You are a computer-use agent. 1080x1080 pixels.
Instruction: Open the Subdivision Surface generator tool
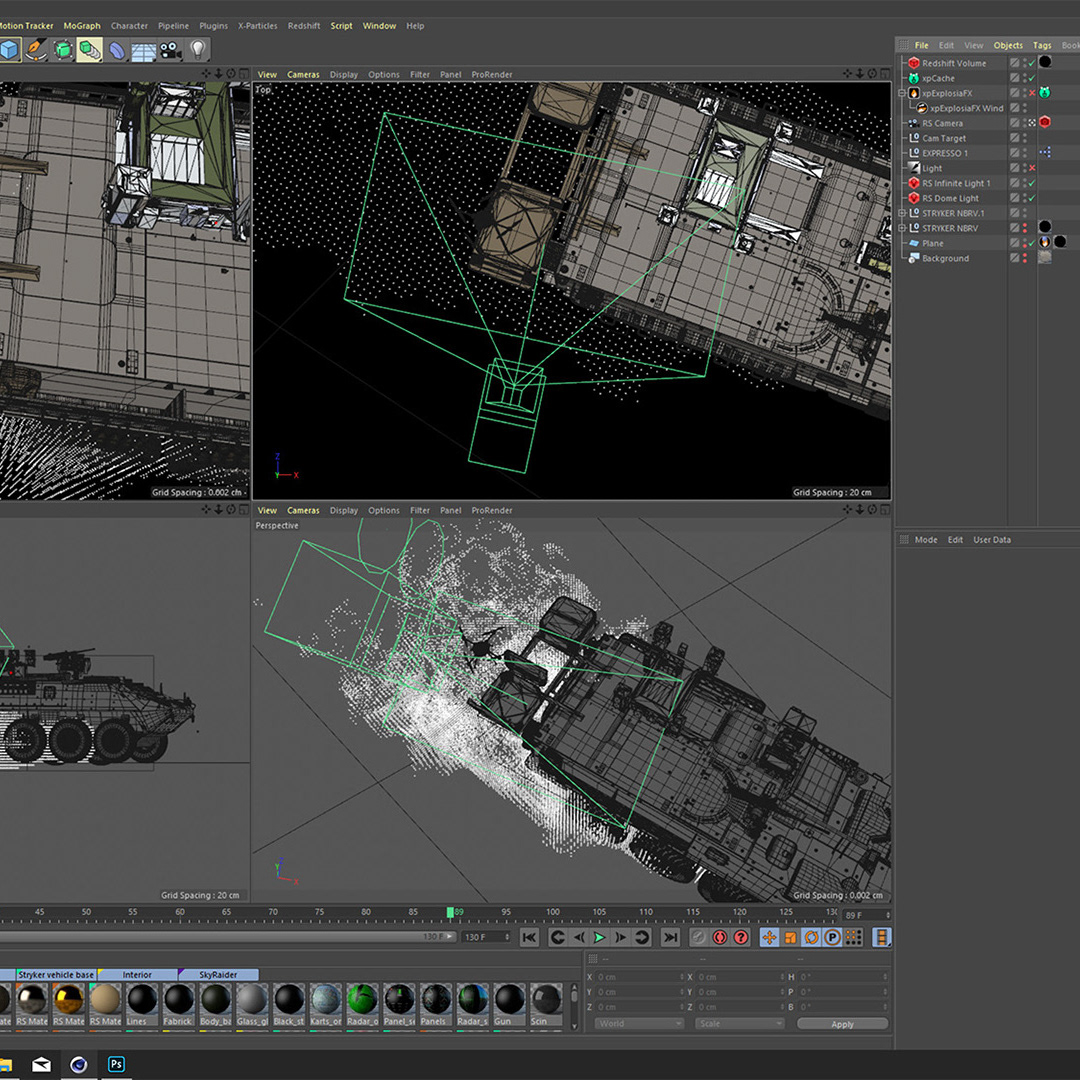tap(63, 50)
